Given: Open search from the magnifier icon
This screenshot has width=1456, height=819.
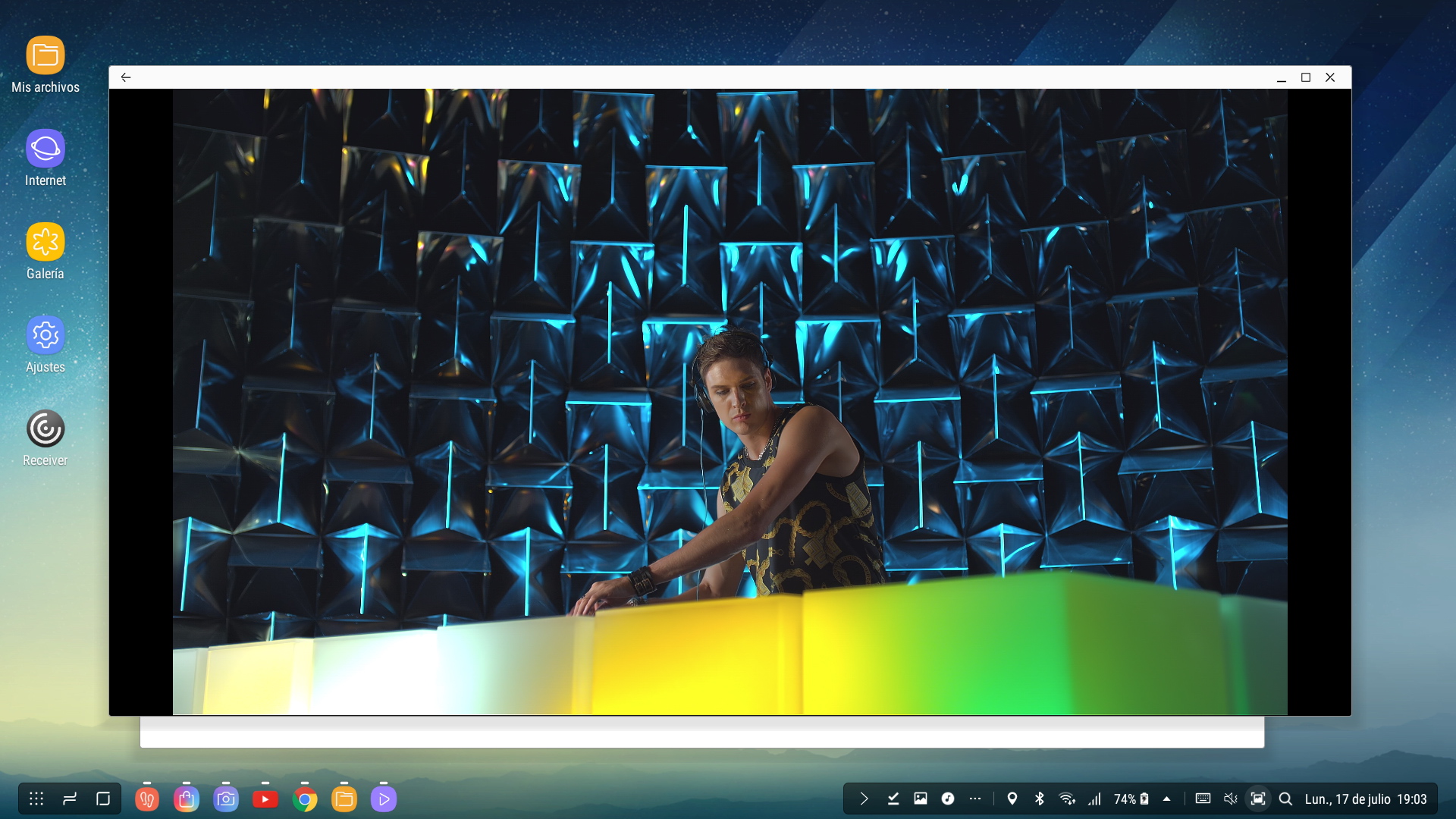Looking at the screenshot, I should point(1285,799).
